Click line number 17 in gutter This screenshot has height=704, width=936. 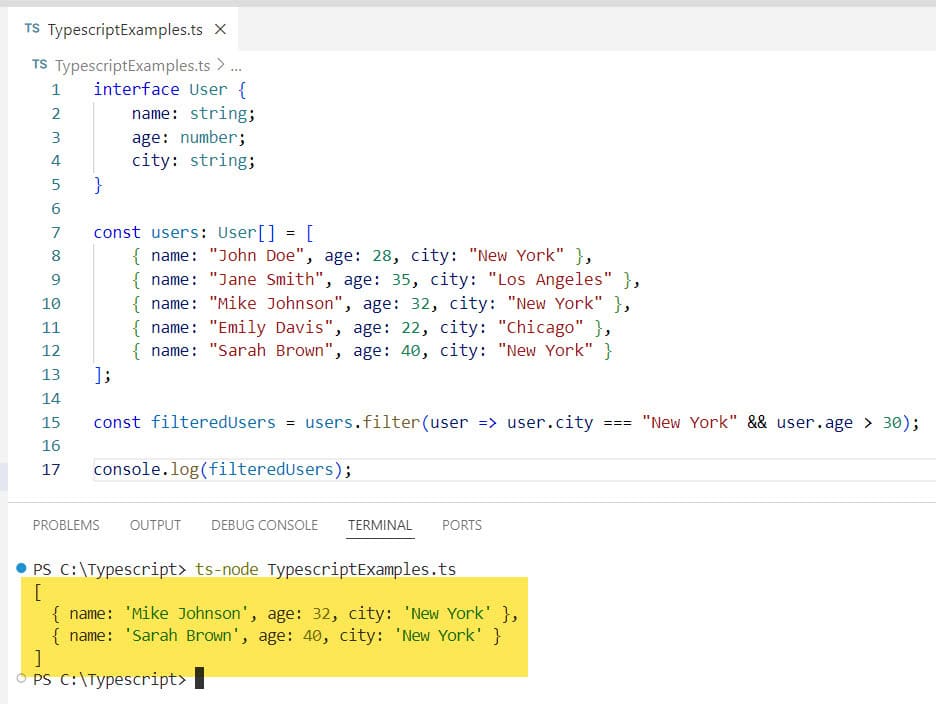pos(51,469)
